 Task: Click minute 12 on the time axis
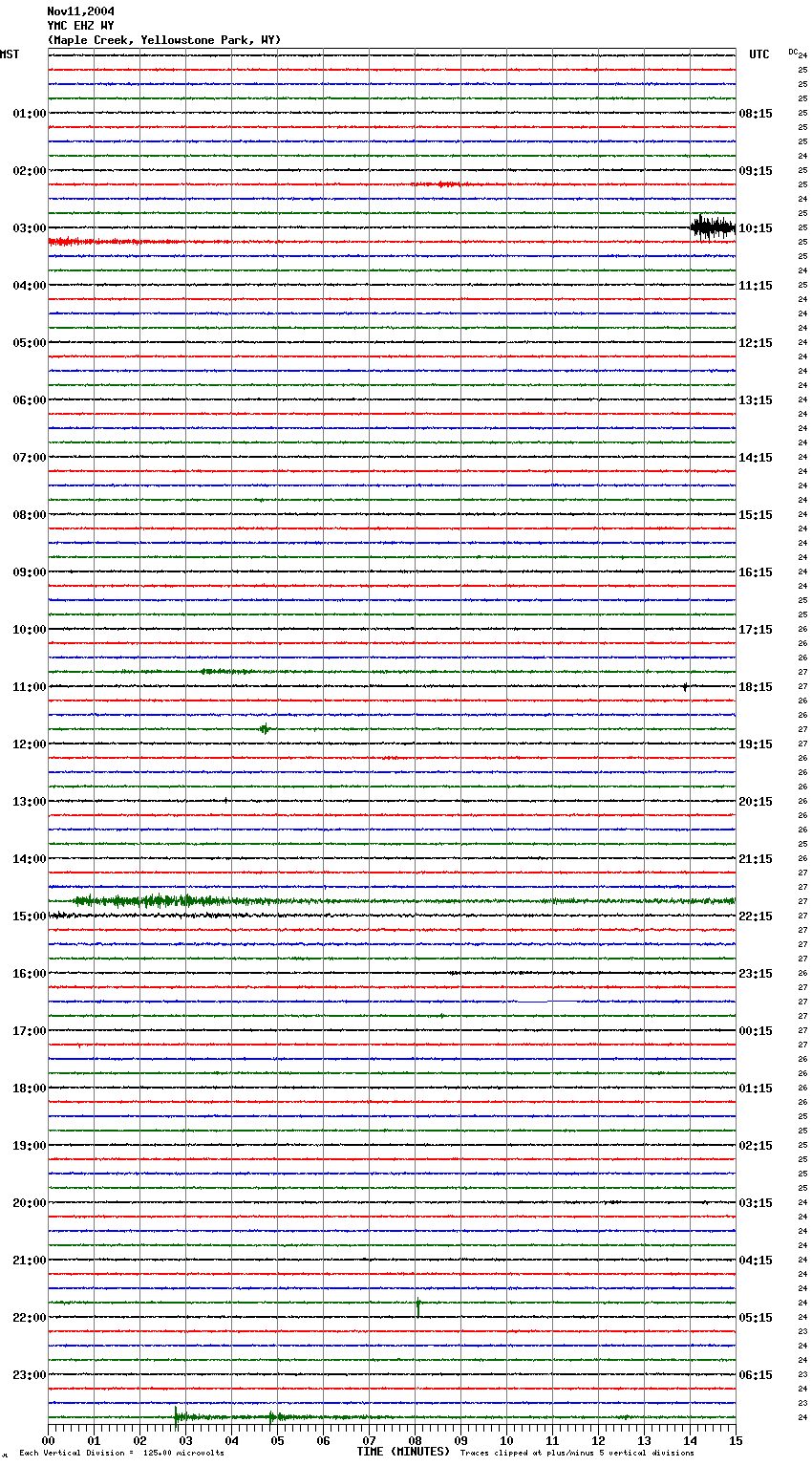click(599, 1440)
